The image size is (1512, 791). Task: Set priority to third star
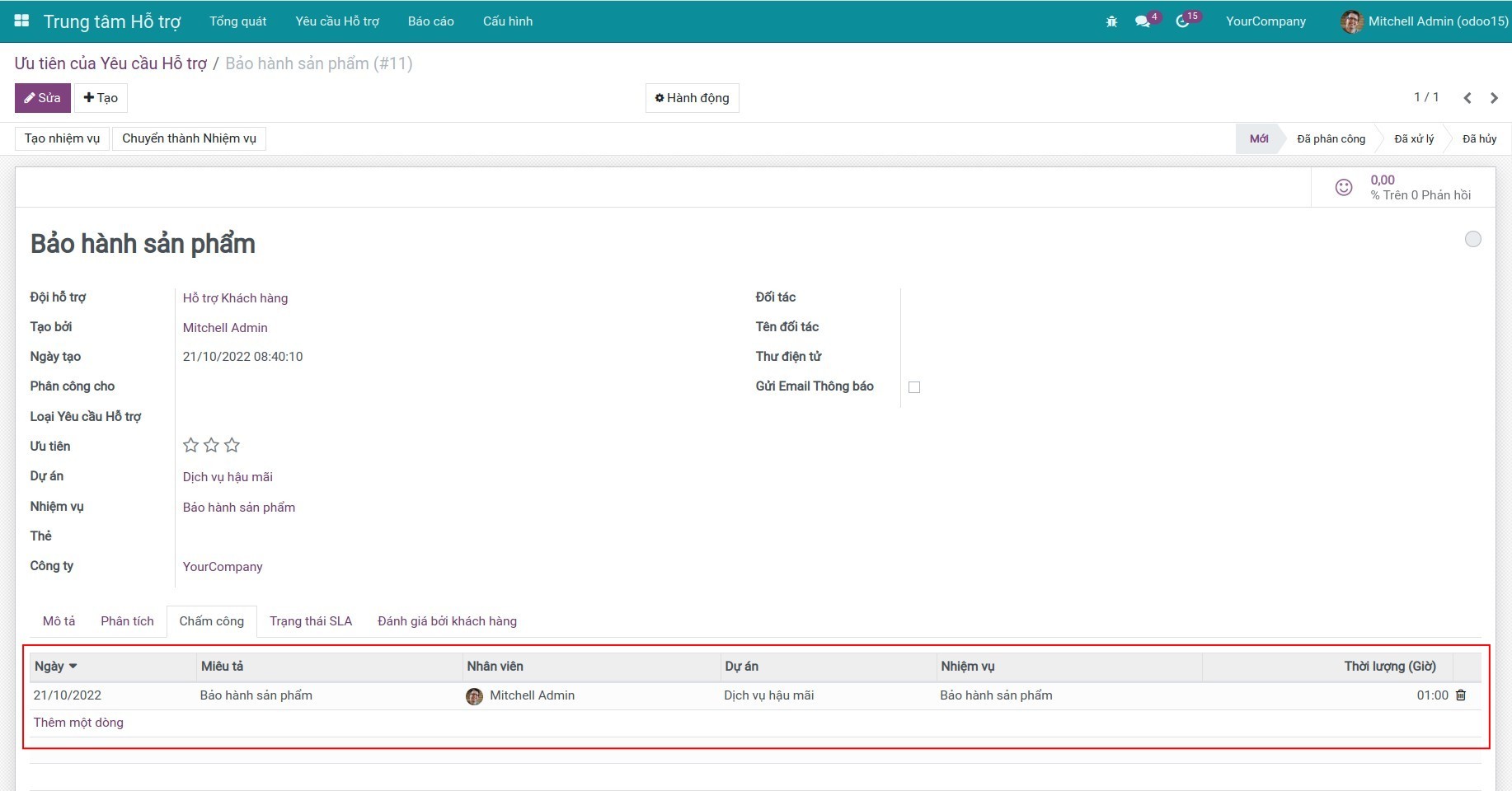232,446
